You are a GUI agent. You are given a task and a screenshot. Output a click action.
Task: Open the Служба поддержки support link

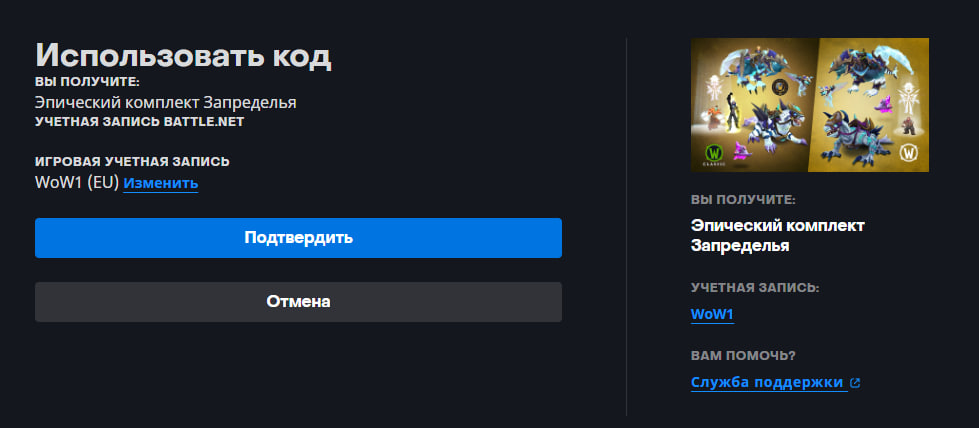tap(767, 382)
